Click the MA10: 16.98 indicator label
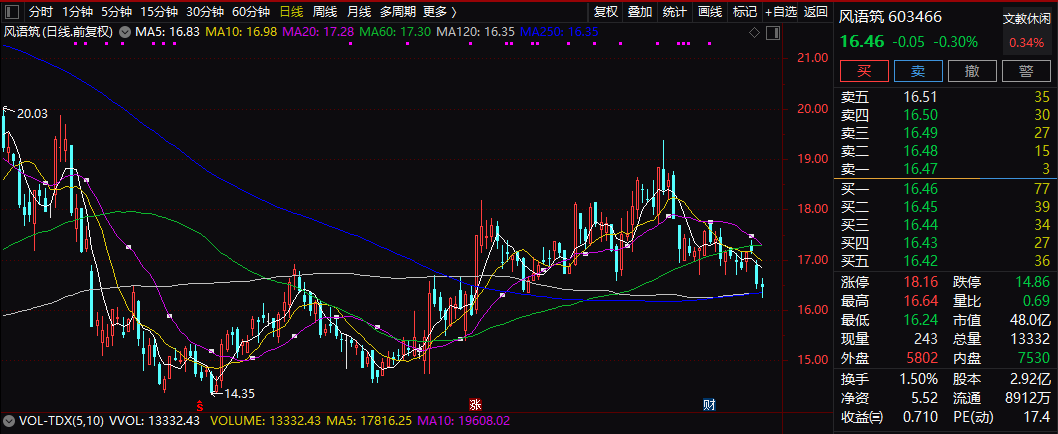 [241, 31]
